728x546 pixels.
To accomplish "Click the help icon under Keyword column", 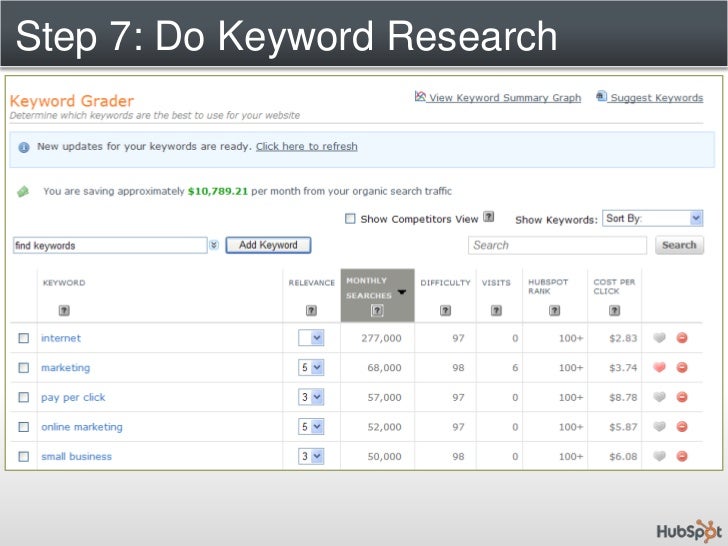I will [64, 310].
